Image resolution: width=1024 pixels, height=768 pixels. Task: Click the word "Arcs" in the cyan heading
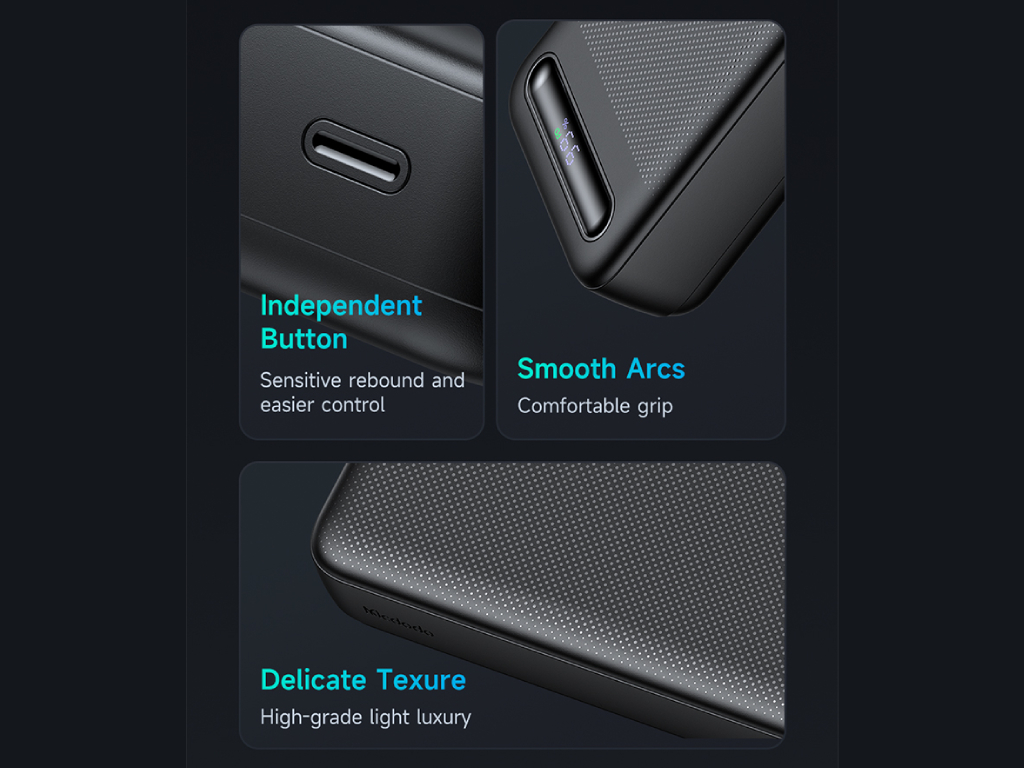click(x=656, y=368)
